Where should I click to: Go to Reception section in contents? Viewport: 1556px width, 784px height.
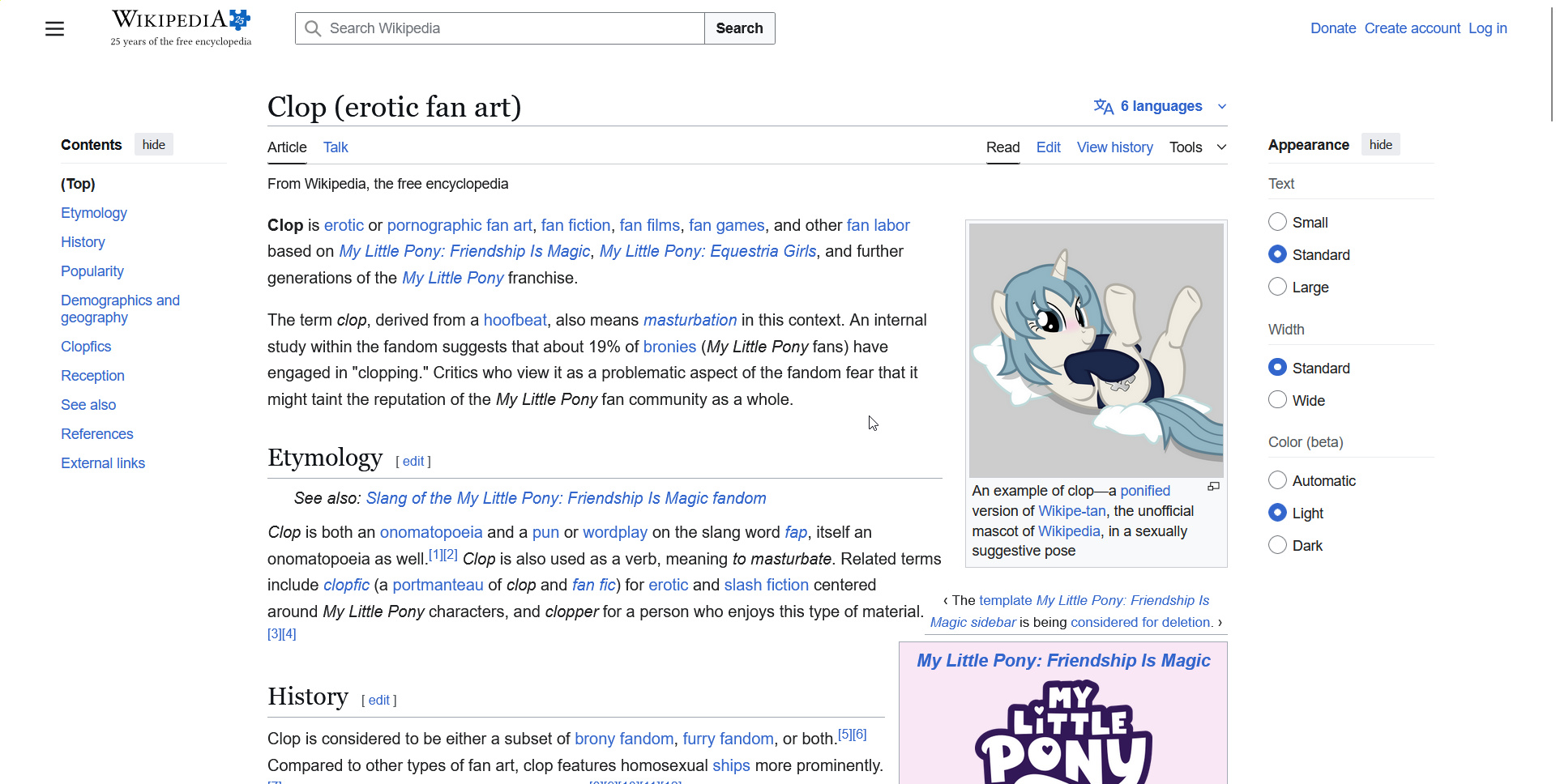[x=92, y=376]
